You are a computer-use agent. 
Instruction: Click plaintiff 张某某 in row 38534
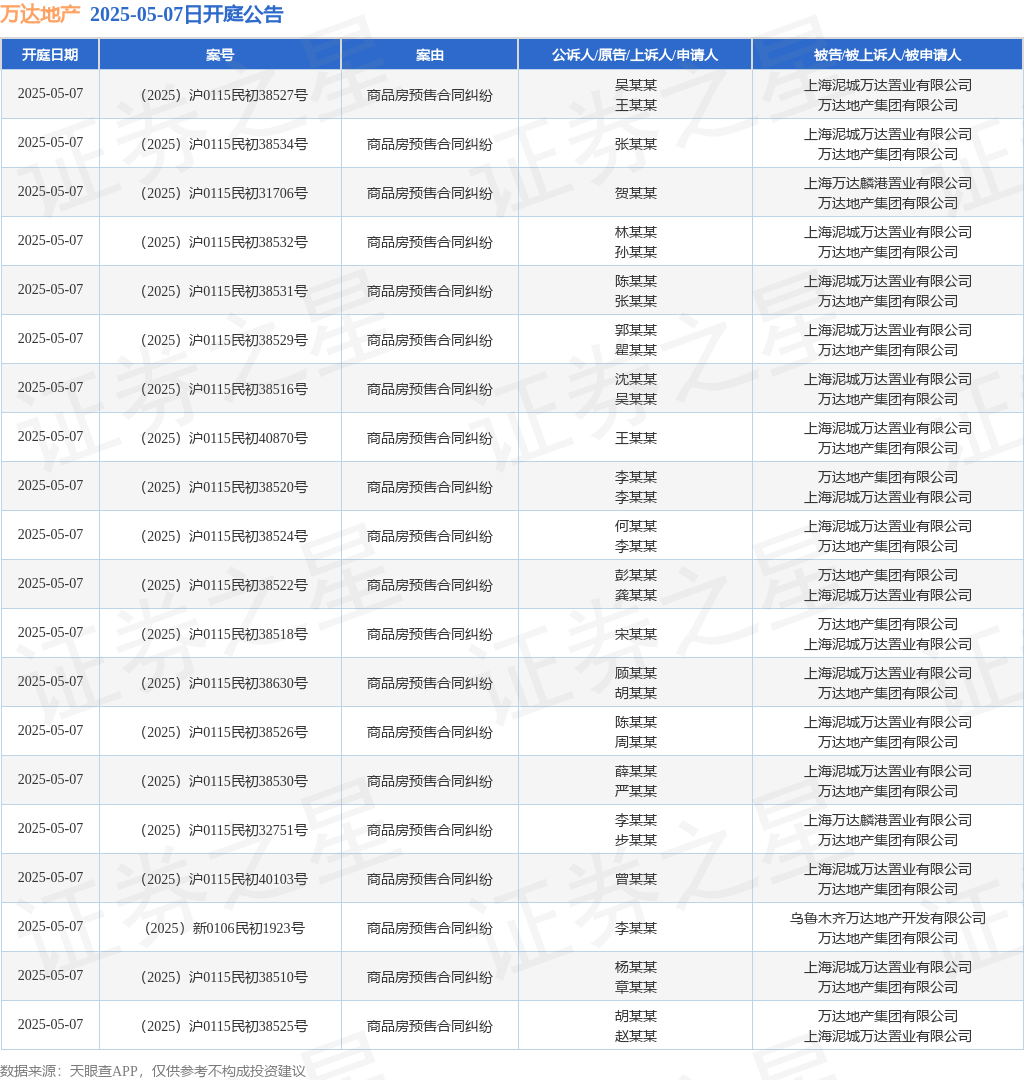(x=636, y=144)
